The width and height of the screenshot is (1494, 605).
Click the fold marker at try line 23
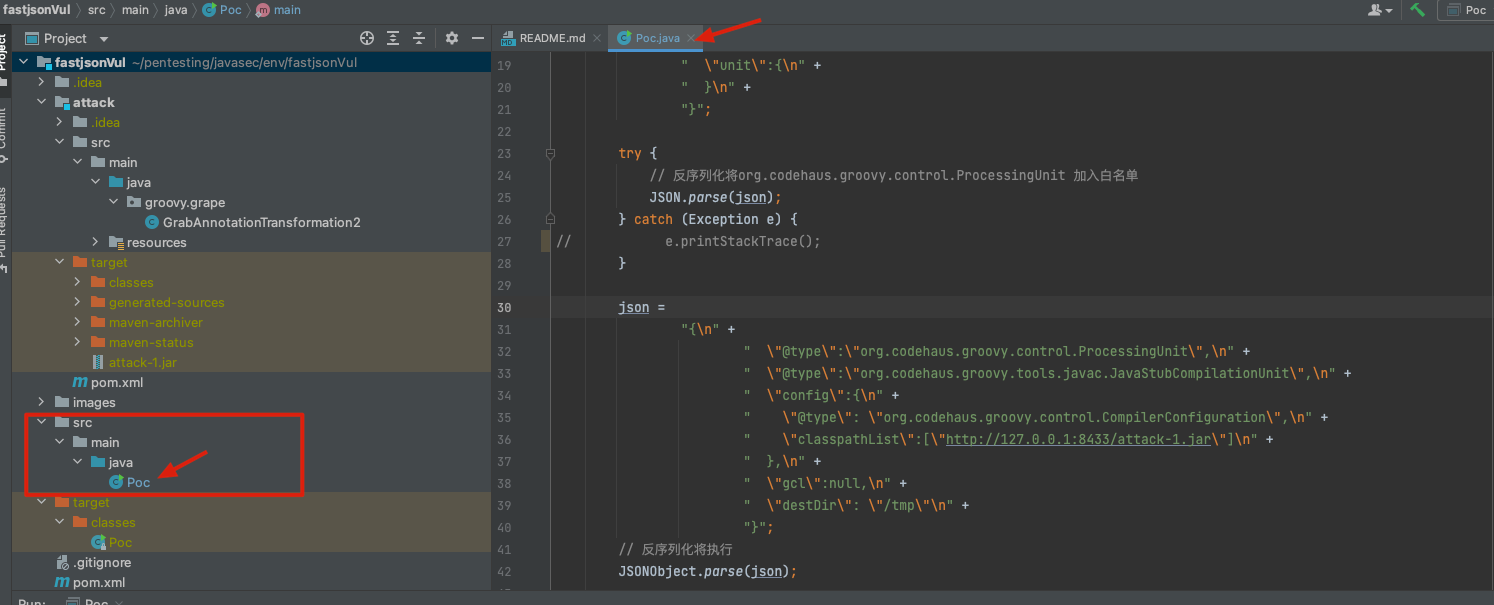[x=550, y=154]
